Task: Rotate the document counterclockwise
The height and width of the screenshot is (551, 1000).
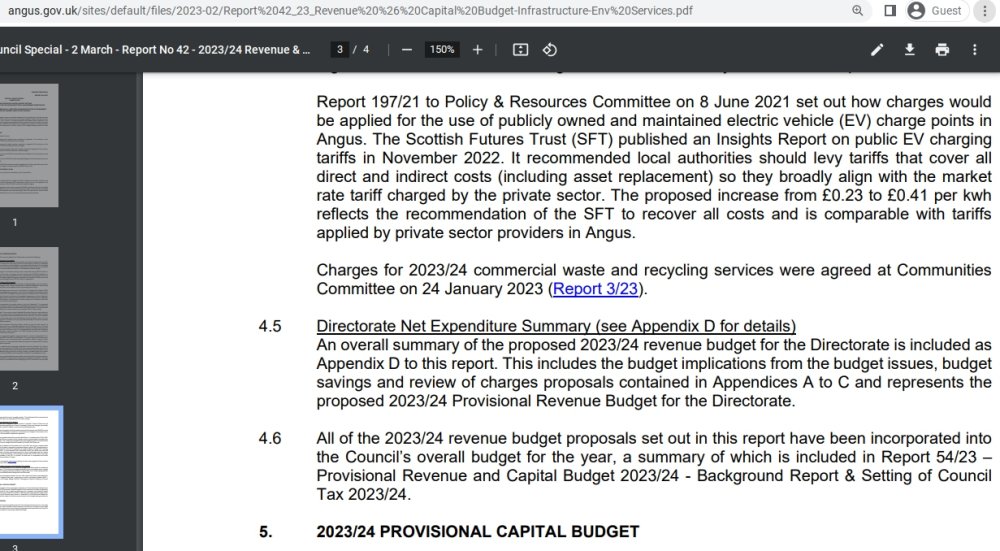Action: click(x=550, y=50)
